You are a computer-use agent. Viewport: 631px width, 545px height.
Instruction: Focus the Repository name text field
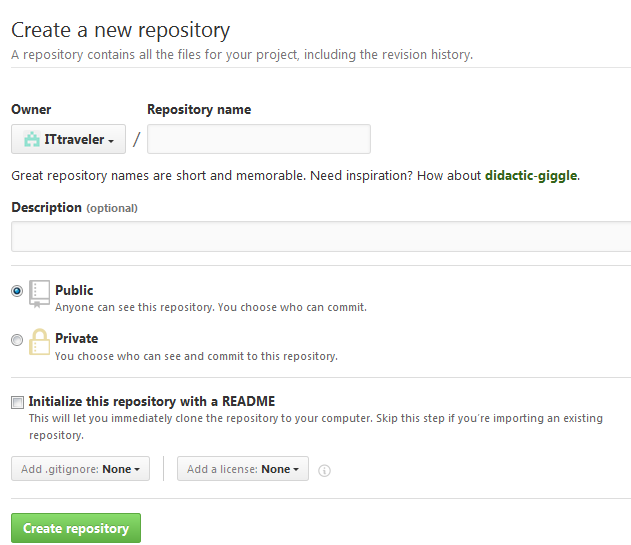coord(258,139)
